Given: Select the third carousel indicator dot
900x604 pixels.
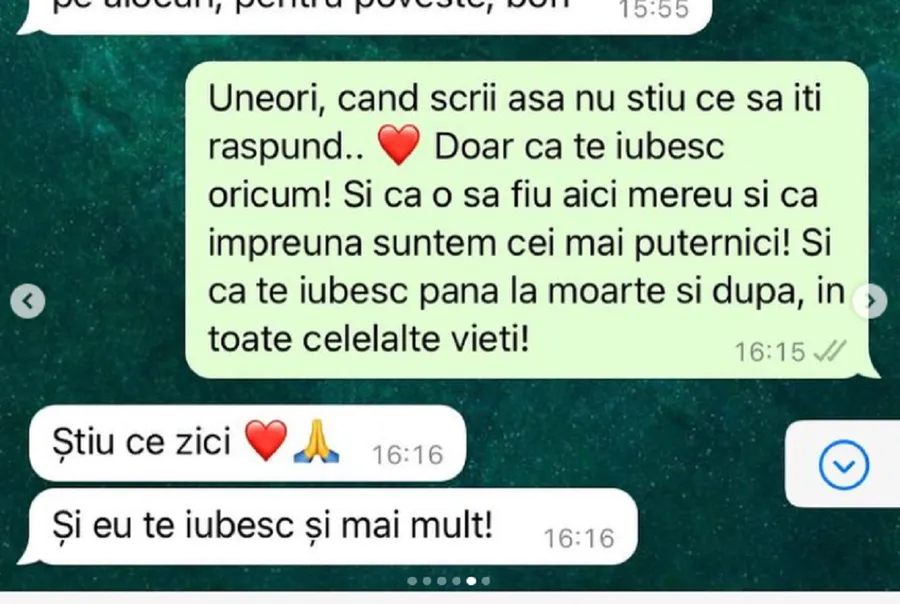Looking at the screenshot, I should point(441,581).
